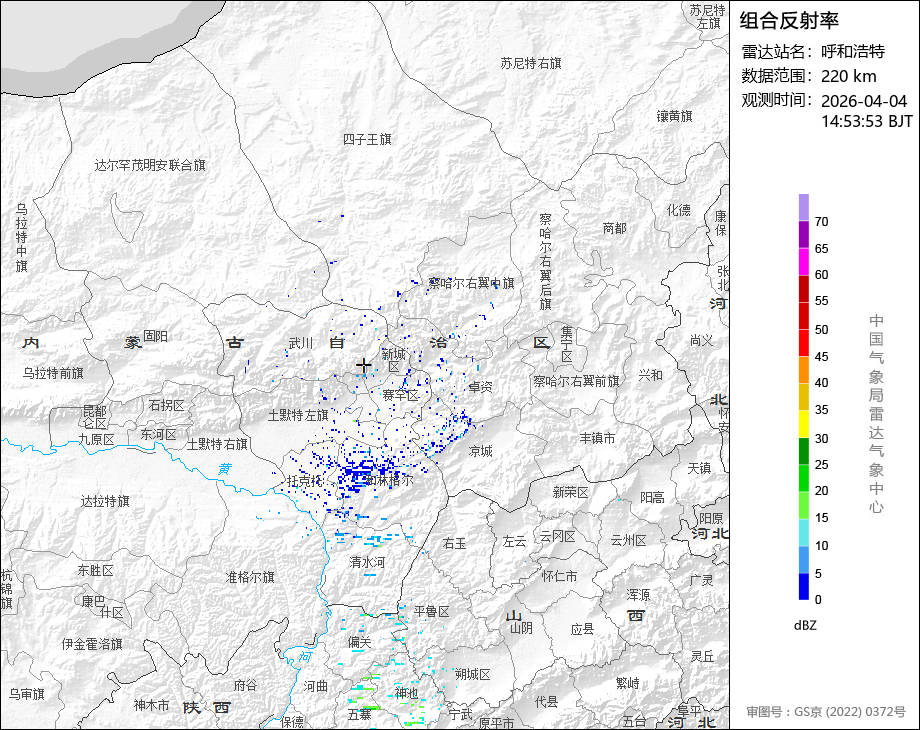Click the 四子王旗 map label
The image size is (920, 730).
pos(367,140)
